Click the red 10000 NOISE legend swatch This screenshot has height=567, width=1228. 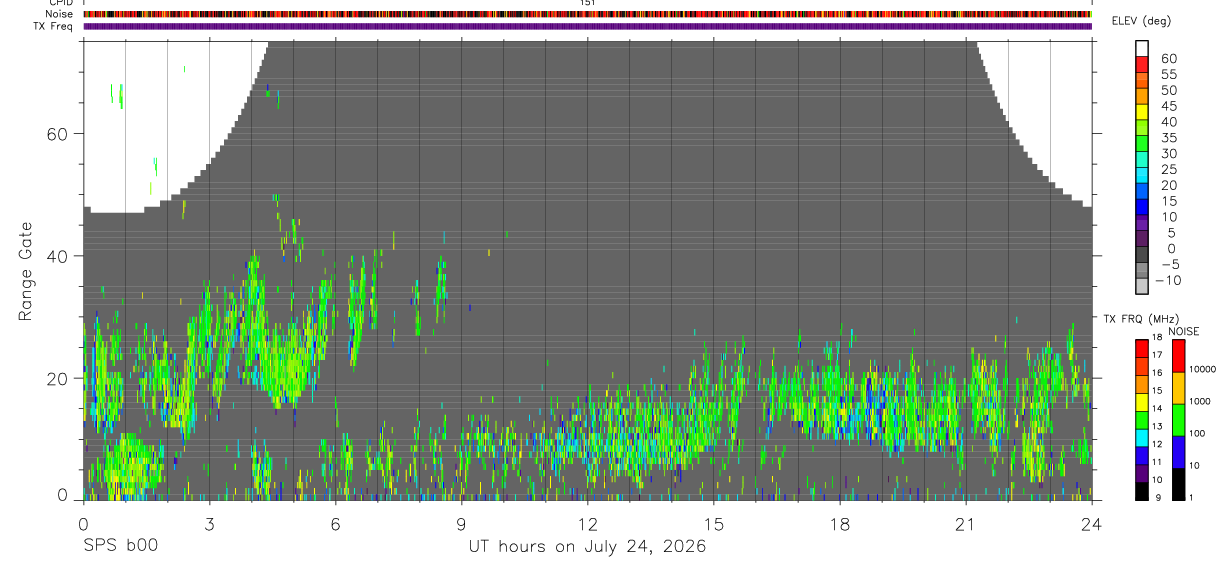[x=1179, y=355]
